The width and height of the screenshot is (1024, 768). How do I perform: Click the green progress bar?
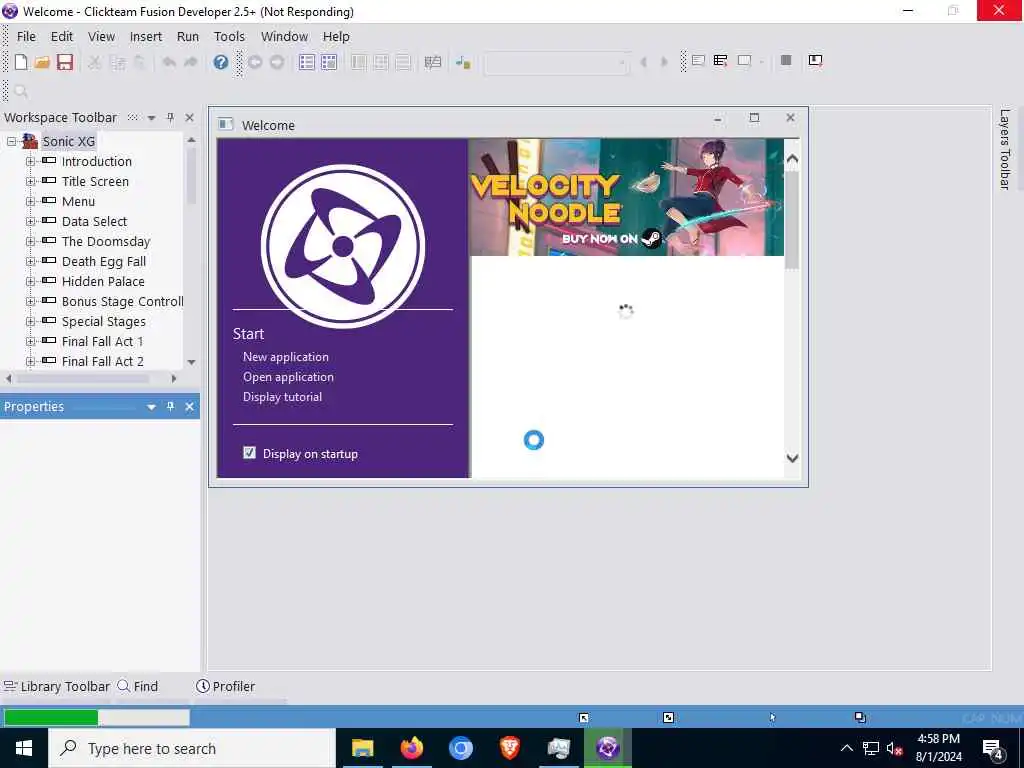[51, 717]
